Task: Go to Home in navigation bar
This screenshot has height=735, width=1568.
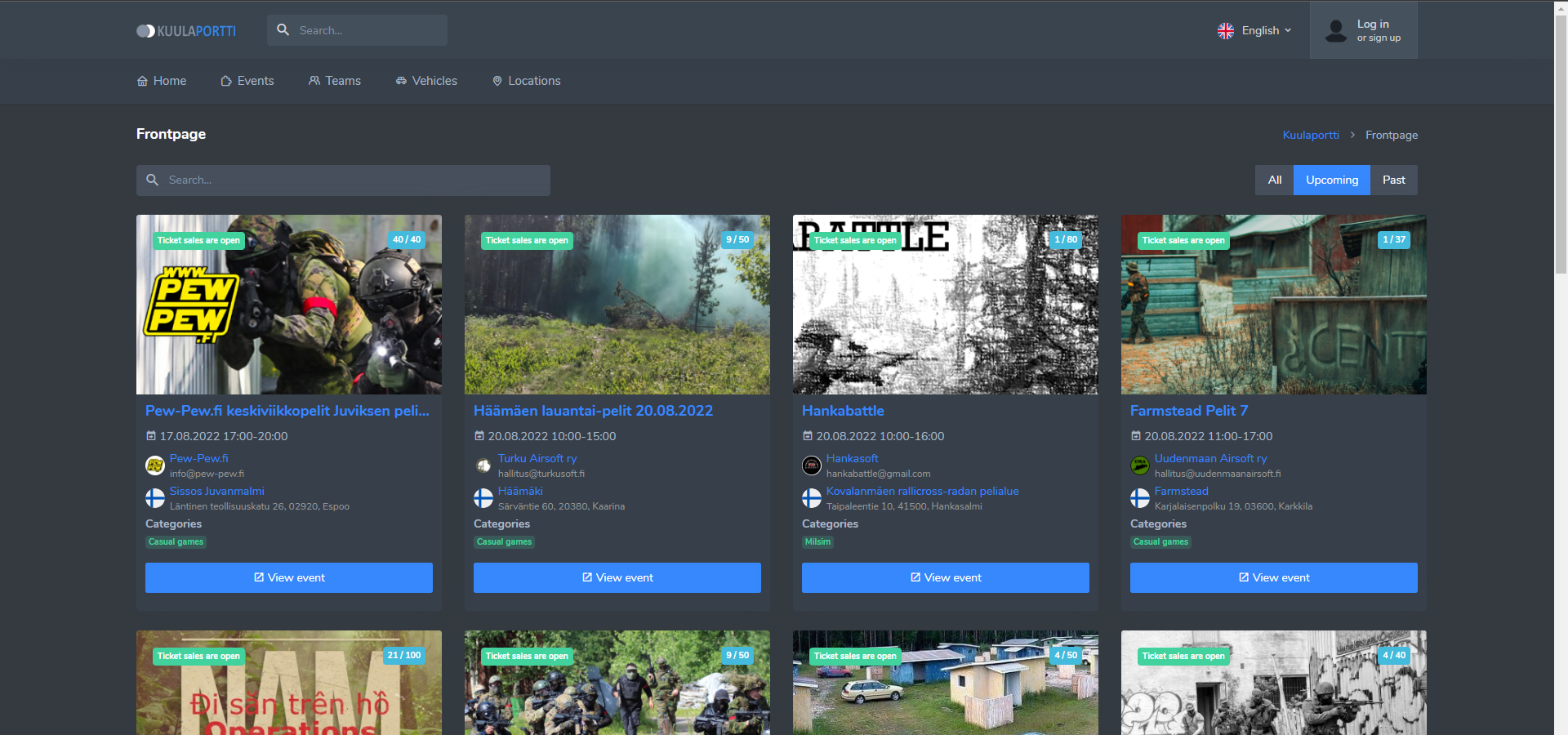Action: point(162,81)
